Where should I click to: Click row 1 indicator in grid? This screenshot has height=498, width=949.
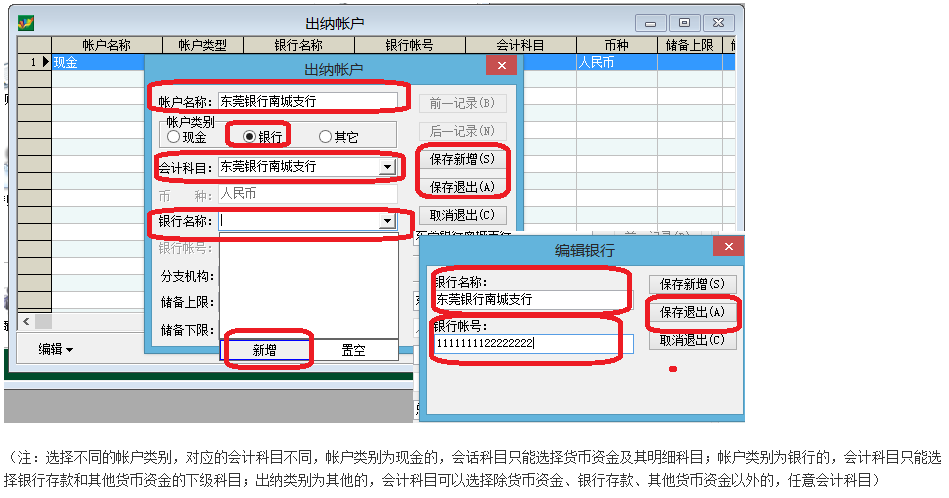[x=34, y=62]
